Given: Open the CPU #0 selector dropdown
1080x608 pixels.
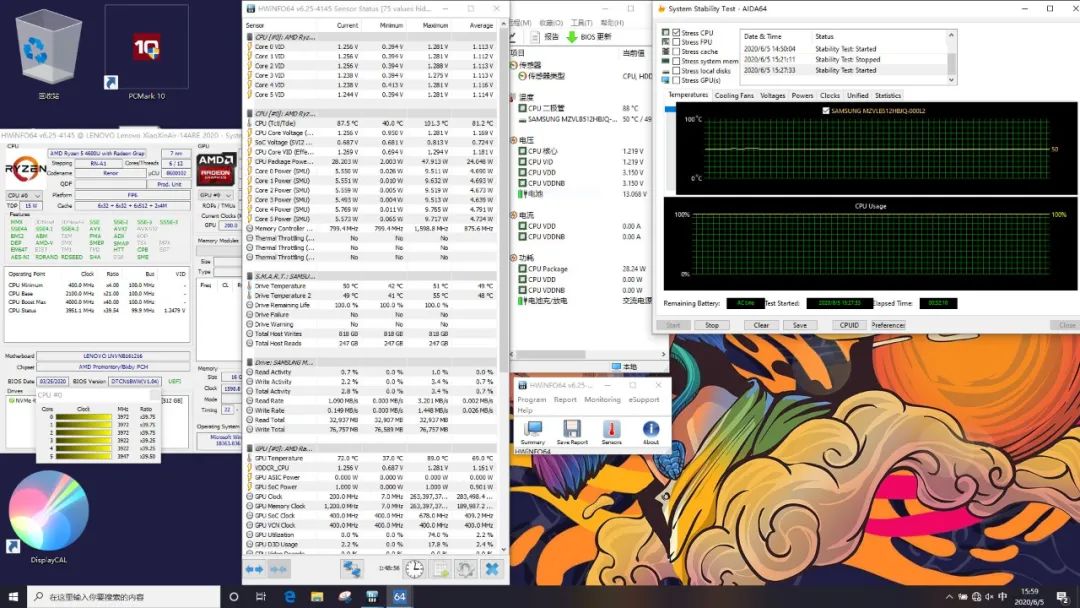Looking at the screenshot, I should [24, 195].
